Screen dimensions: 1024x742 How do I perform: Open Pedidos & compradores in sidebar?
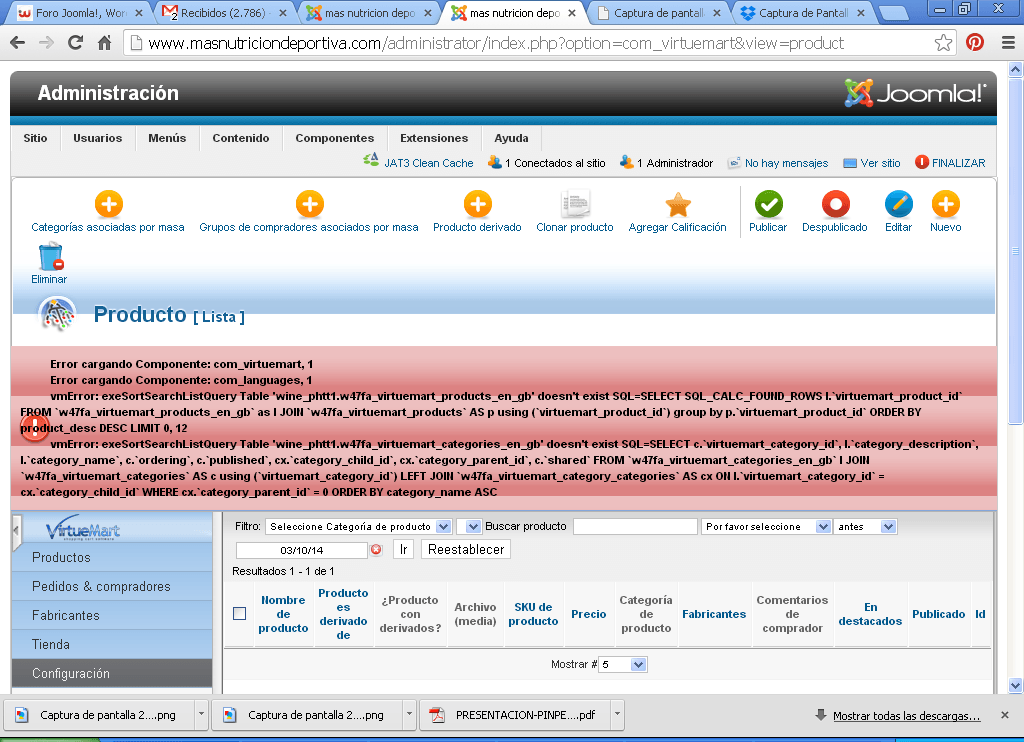(x=112, y=587)
